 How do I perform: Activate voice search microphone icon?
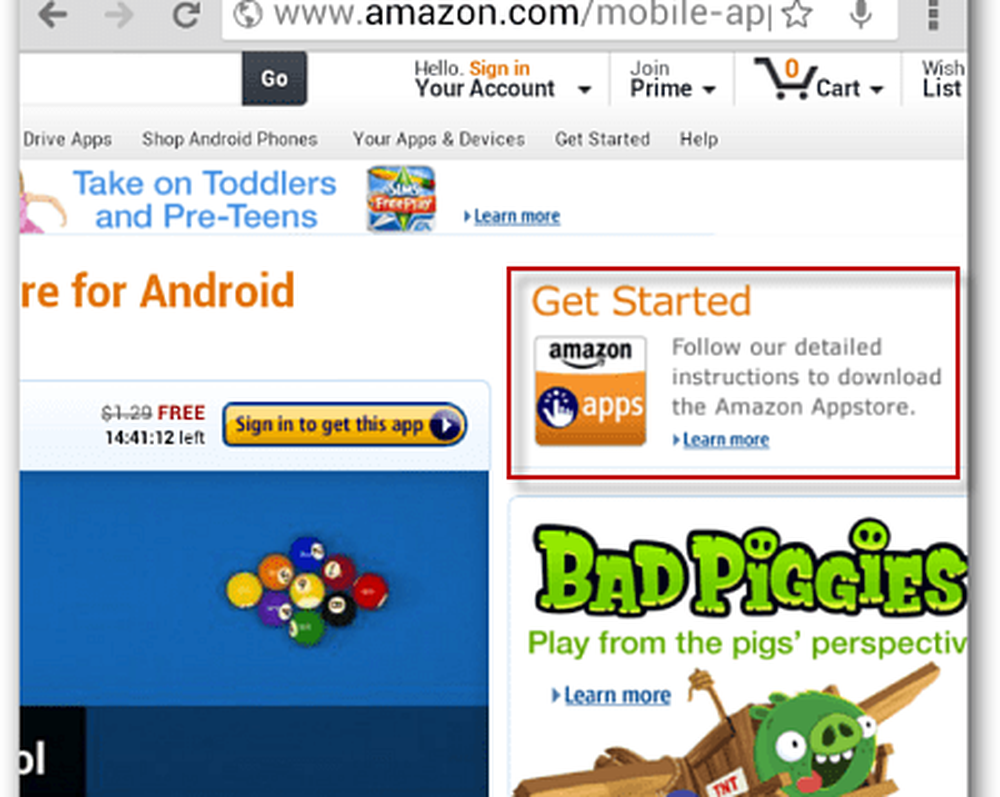pyautogui.click(x=861, y=14)
